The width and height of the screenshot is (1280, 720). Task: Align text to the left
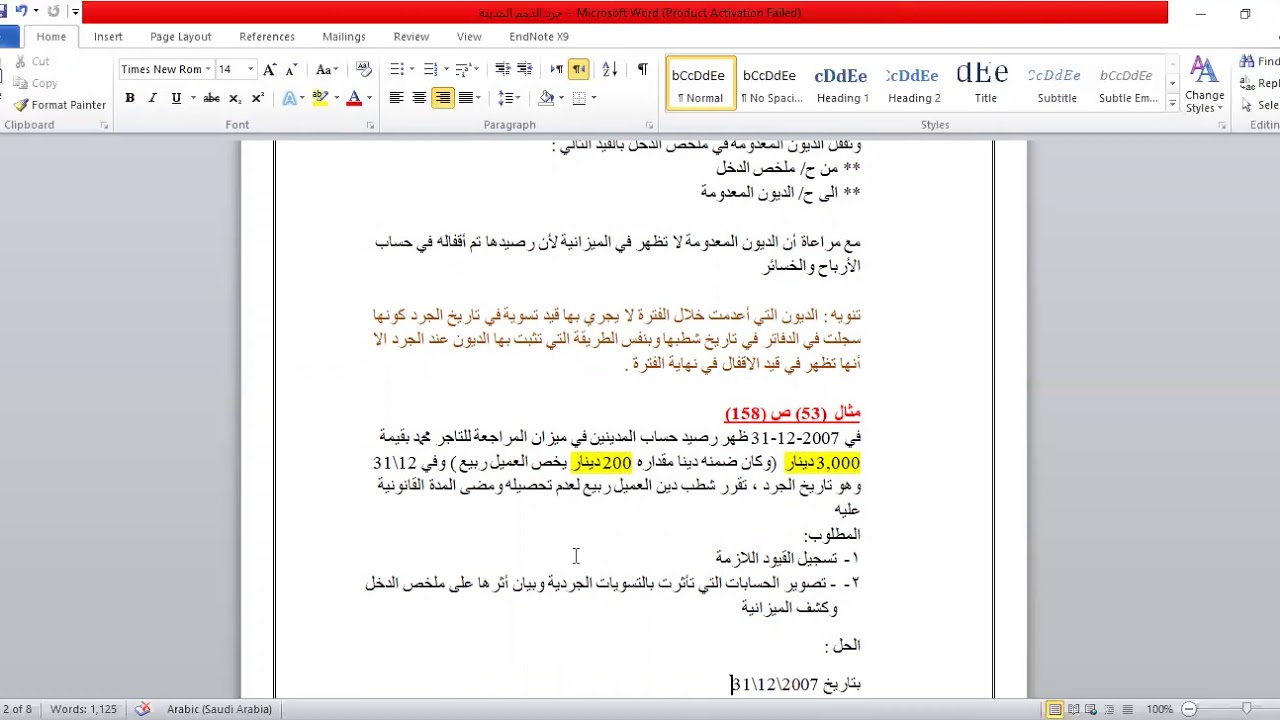396,98
